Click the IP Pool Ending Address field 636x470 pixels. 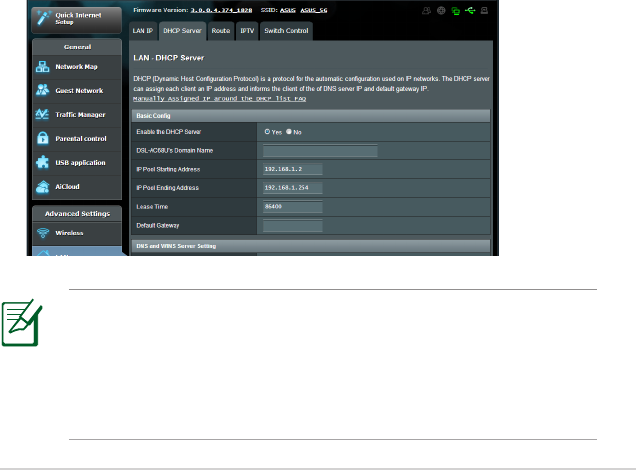pos(292,188)
